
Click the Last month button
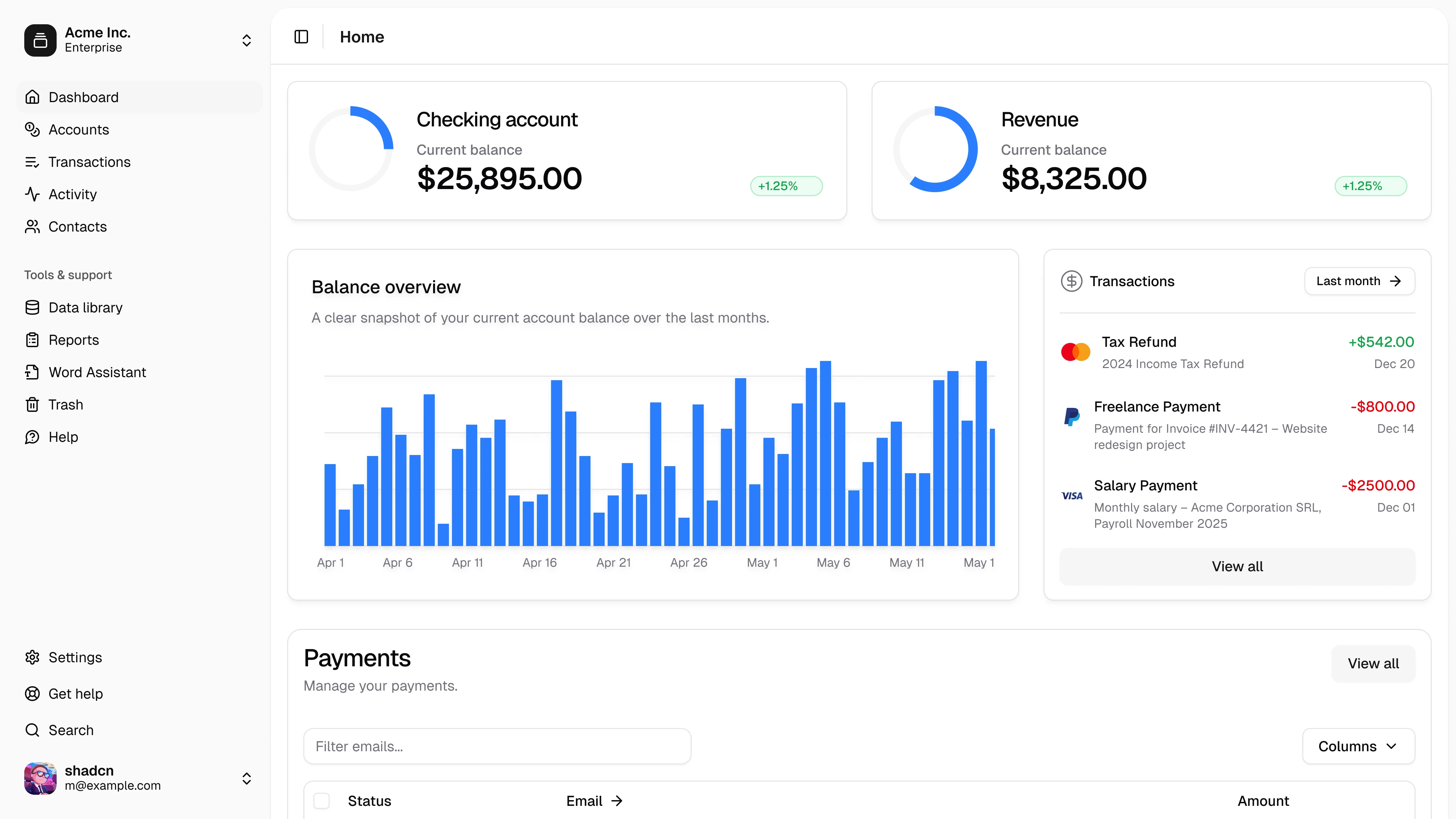tap(1359, 281)
